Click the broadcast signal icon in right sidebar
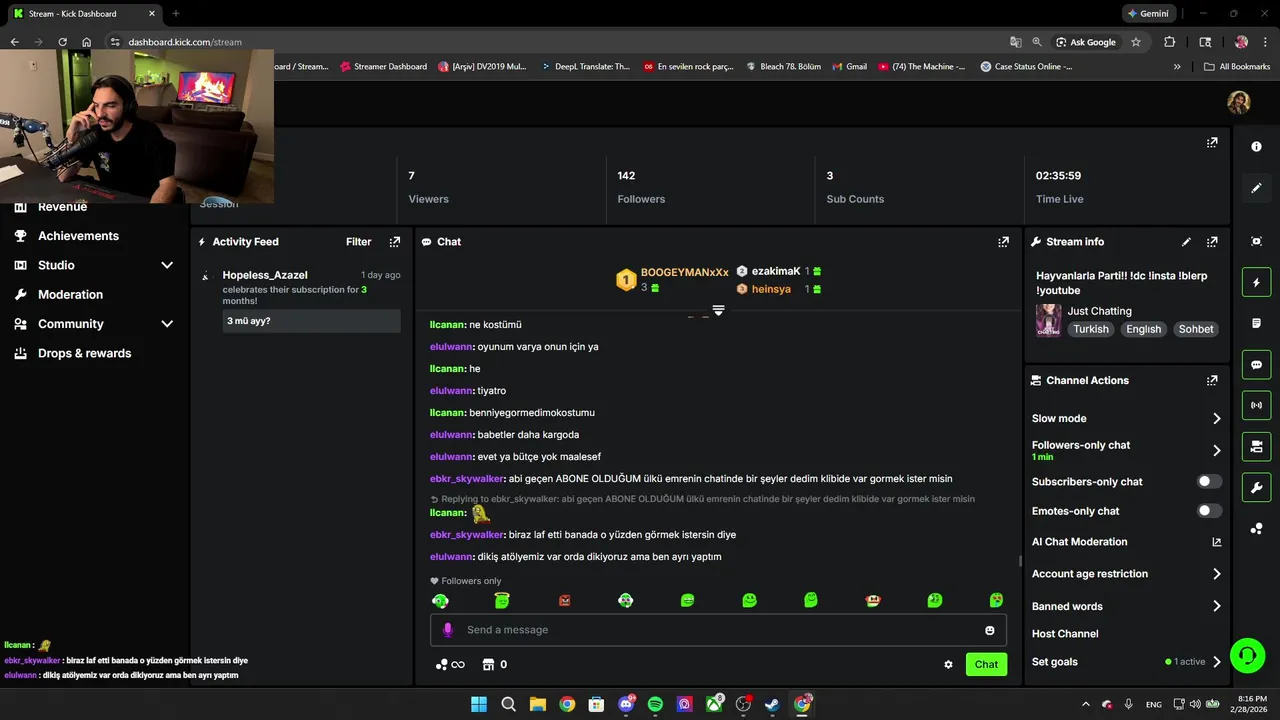 (1256, 405)
